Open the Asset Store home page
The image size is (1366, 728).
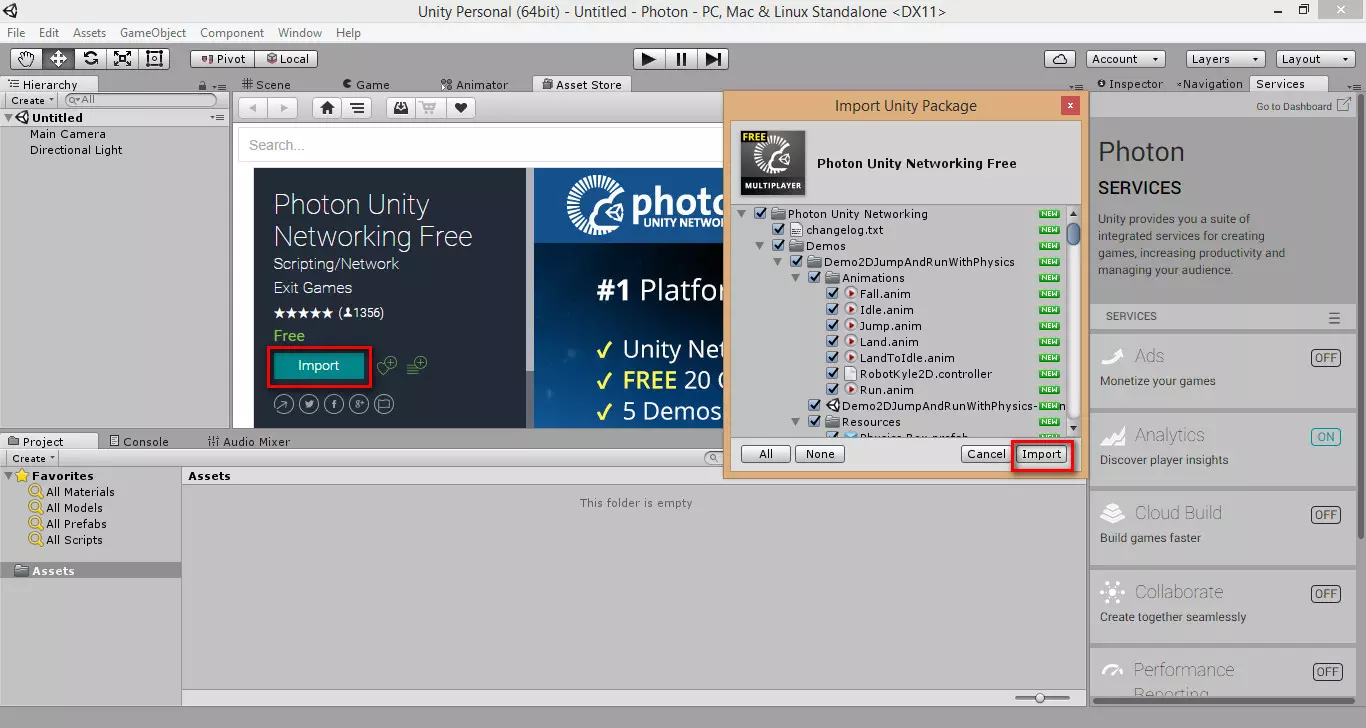(327, 107)
